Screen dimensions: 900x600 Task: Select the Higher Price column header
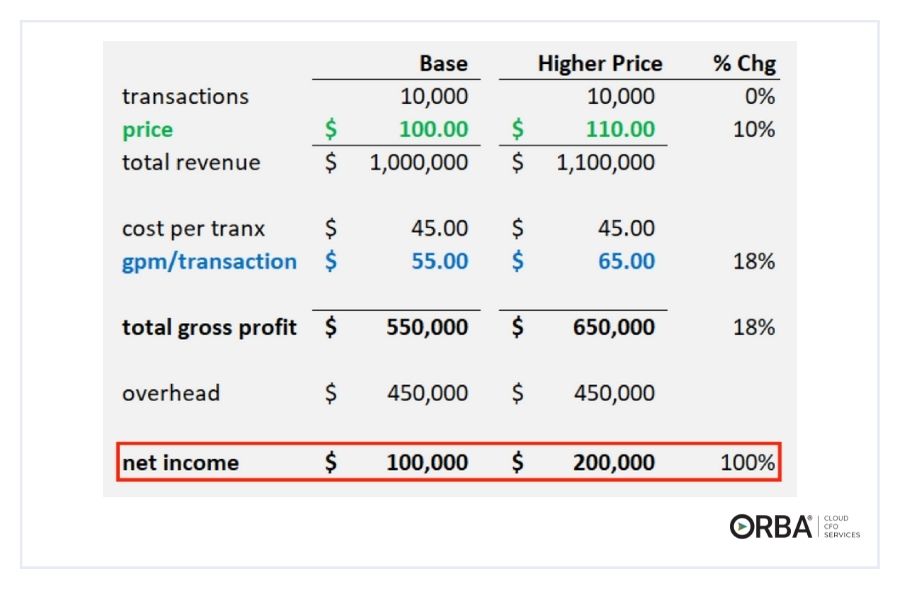pos(599,64)
